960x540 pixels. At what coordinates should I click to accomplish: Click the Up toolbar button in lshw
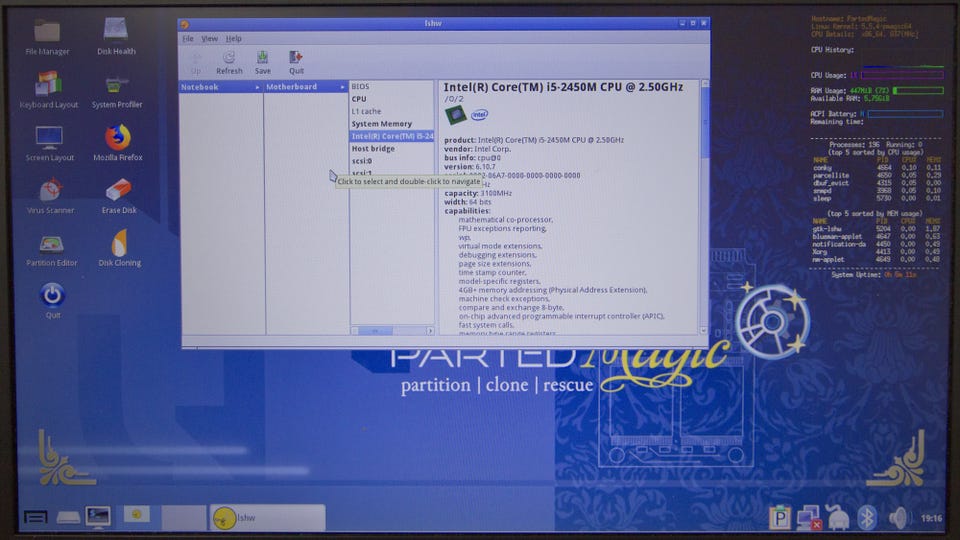[196, 62]
